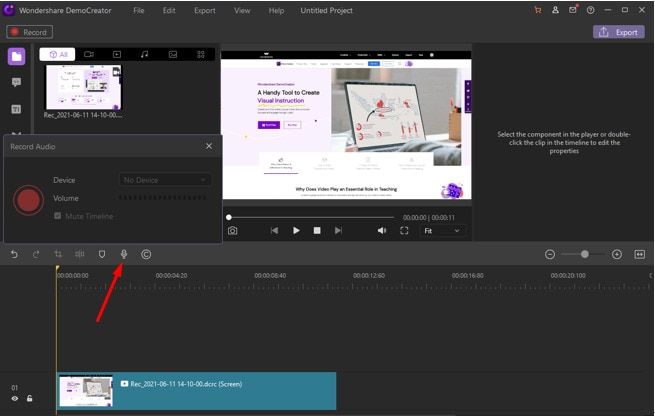Take a snapshot with camera icon

(233, 231)
